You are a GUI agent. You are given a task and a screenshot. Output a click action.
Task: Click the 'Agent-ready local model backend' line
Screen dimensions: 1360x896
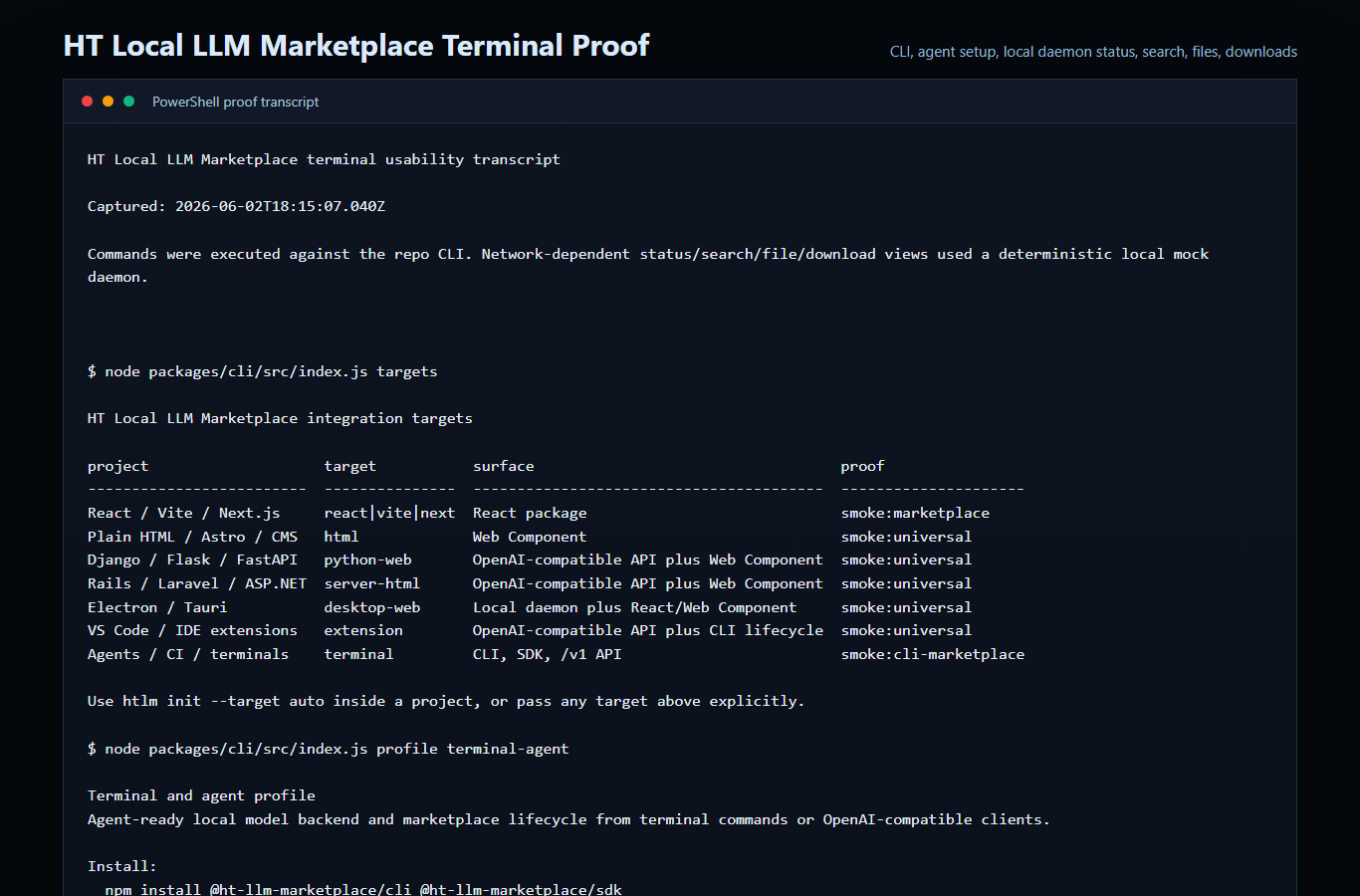pos(568,819)
